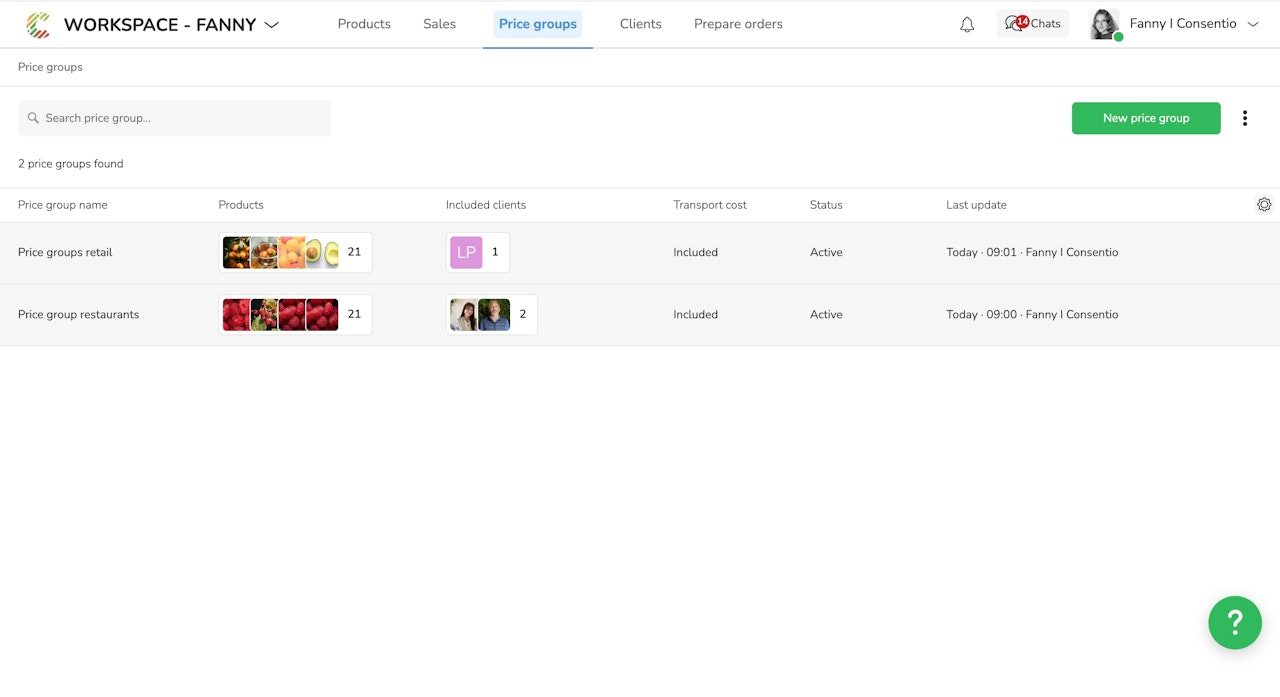Expand the Fanny I Consentio account menu
This screenshot has height=697, width=1280.
1252,24
